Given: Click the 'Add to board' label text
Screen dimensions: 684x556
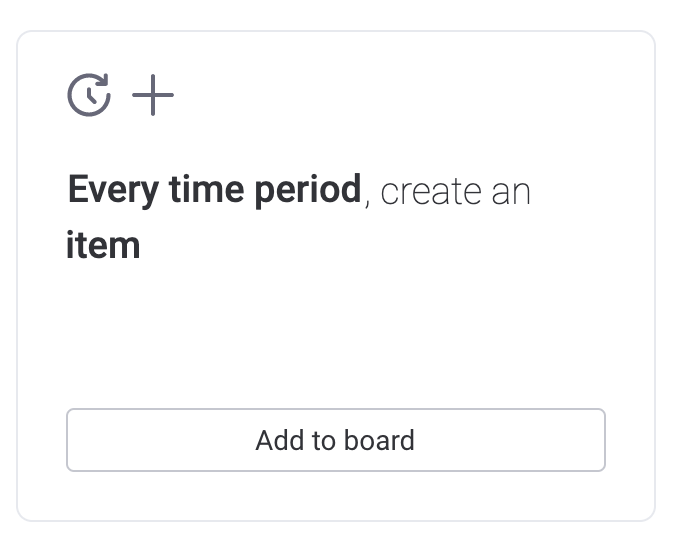Looking at the screenshot, I should click(335, 440).
